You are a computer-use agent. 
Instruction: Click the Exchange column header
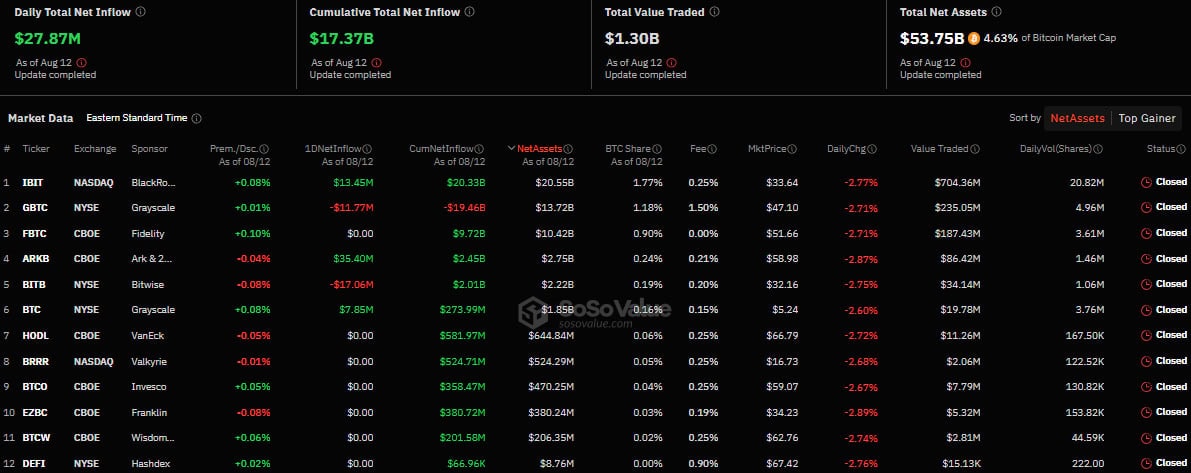(95, 149)
